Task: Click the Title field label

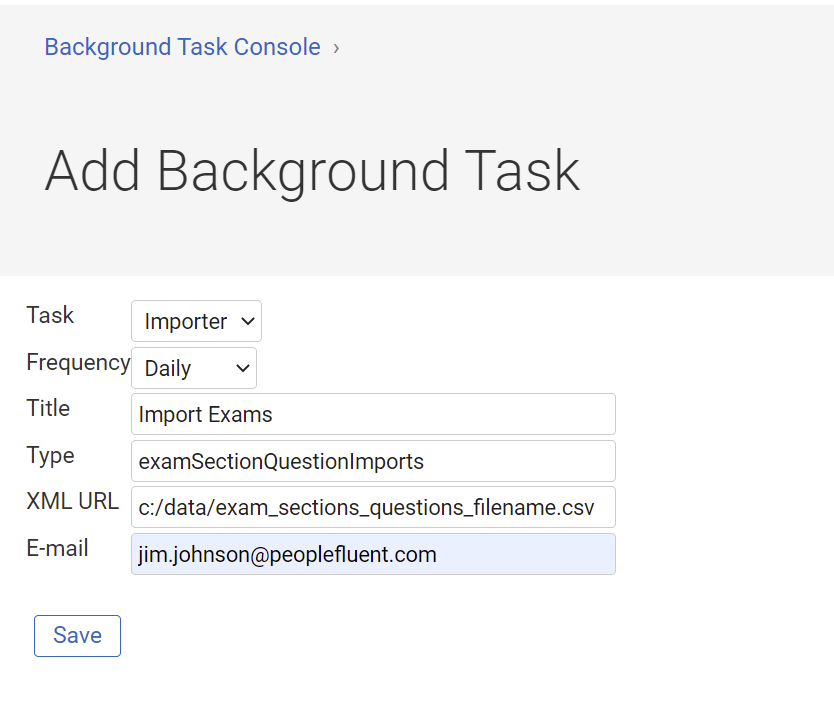Action: (48, 408)
